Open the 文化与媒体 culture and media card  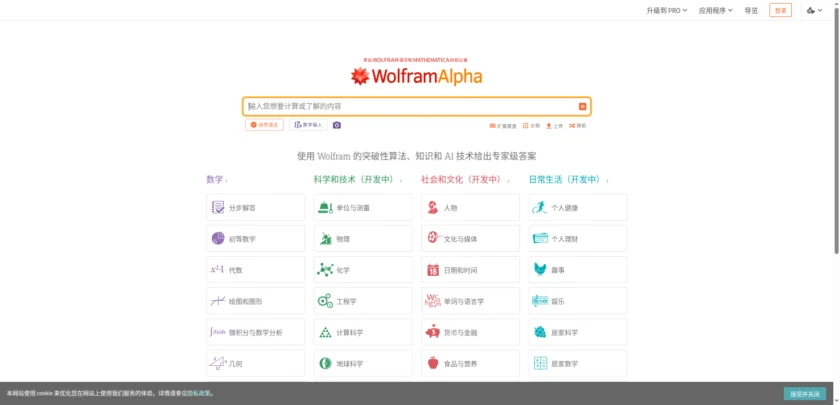(470, 238)
